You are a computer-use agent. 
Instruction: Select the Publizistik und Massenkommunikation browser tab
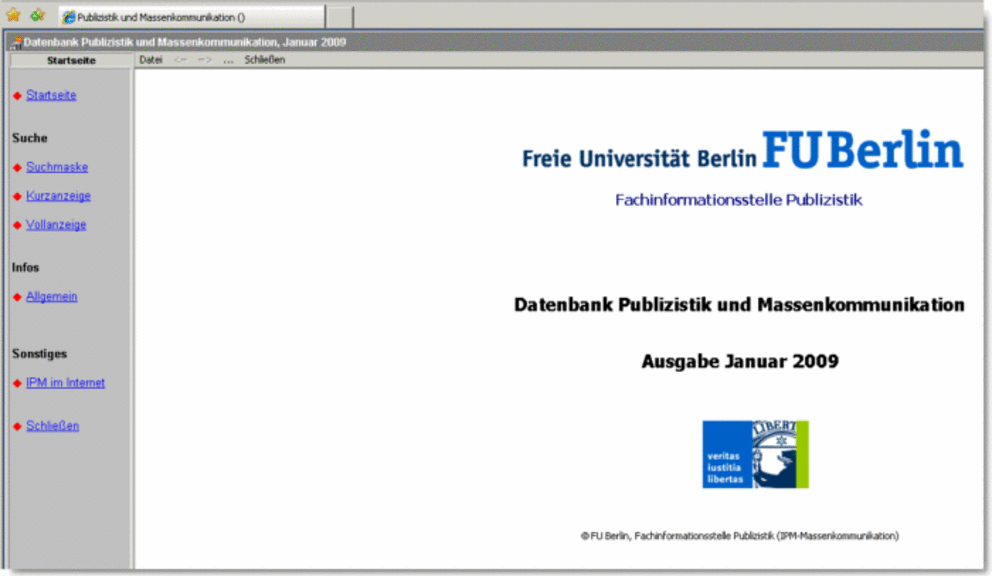(x=192, y=17)
